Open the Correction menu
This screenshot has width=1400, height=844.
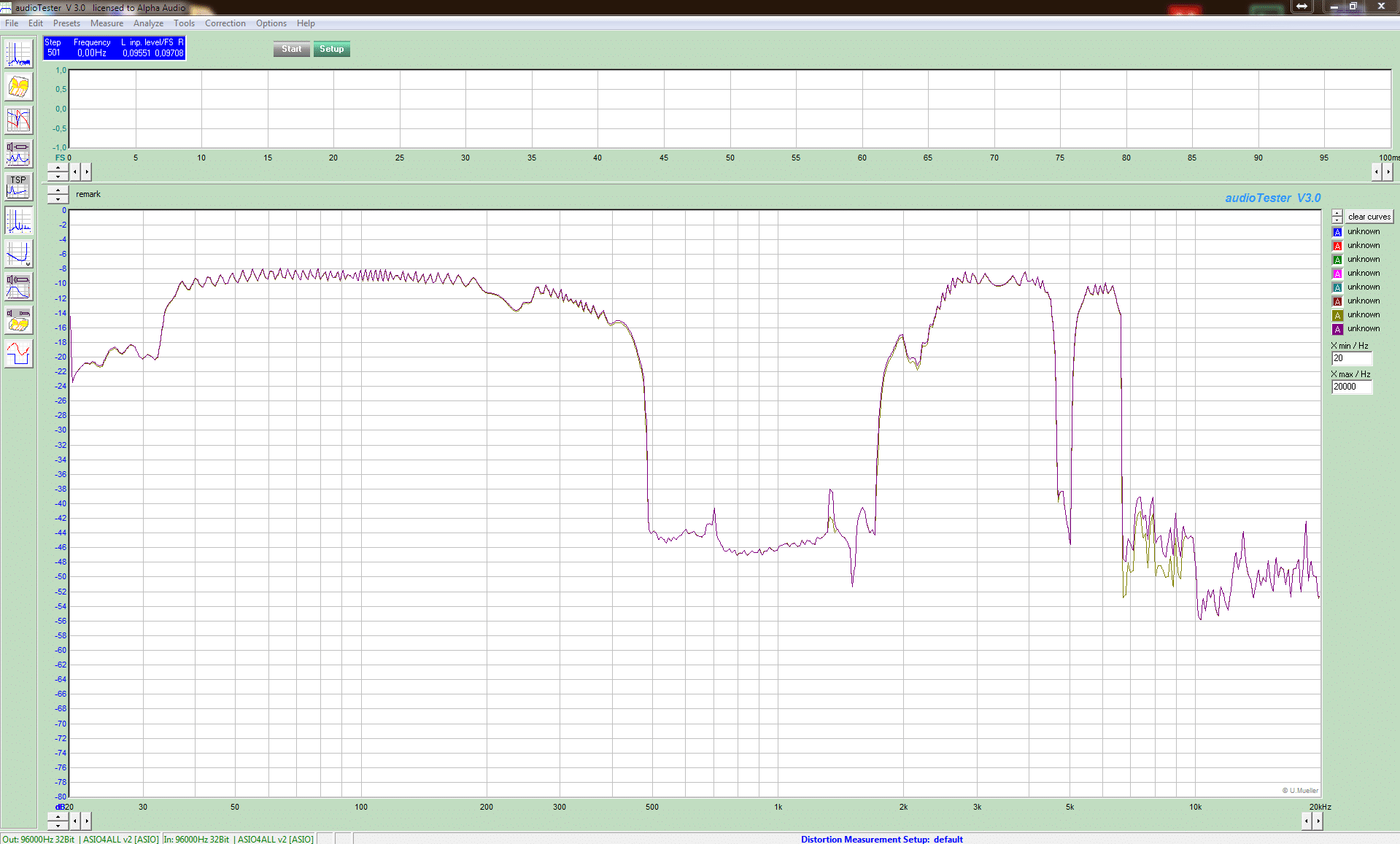(225, 23)
